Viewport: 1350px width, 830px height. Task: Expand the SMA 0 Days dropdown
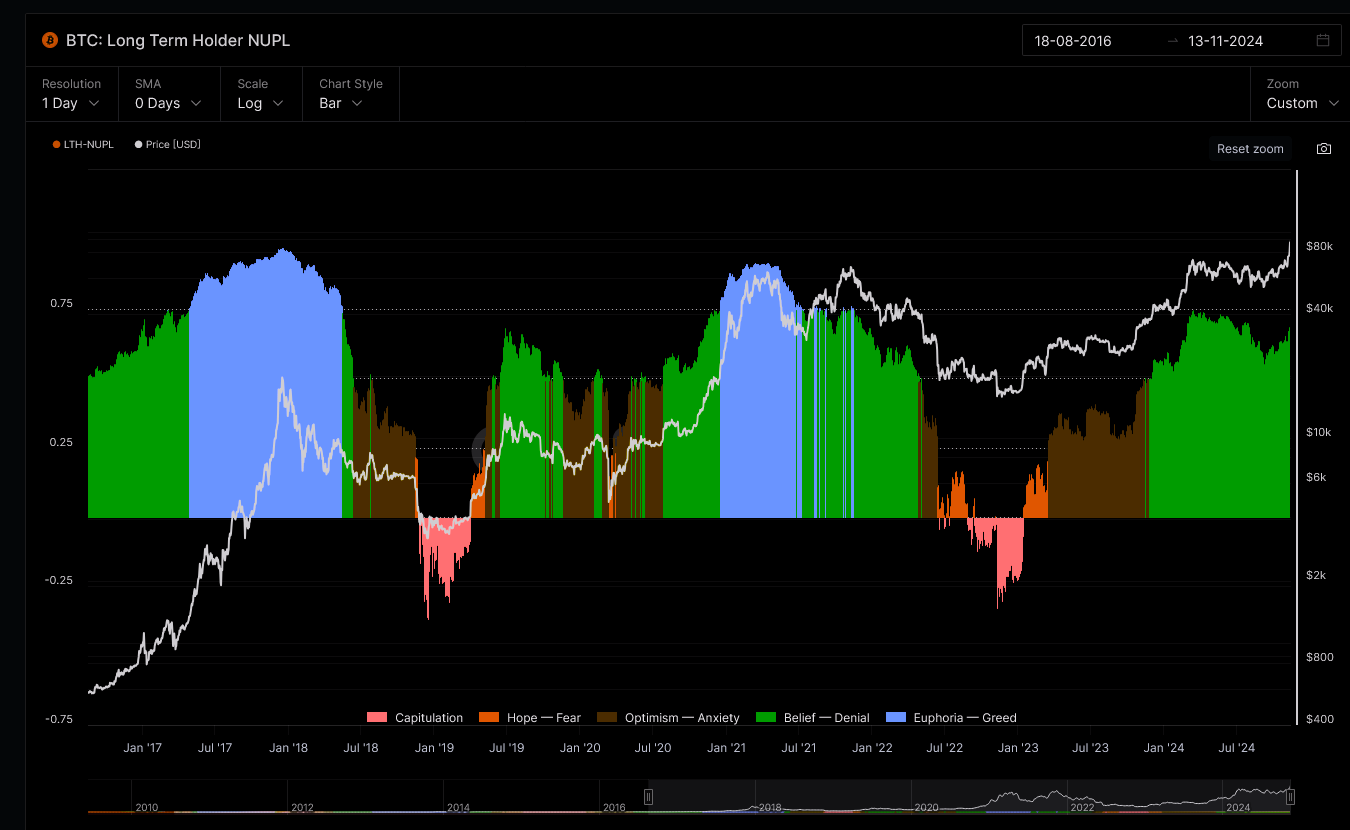tap(168, 103)
